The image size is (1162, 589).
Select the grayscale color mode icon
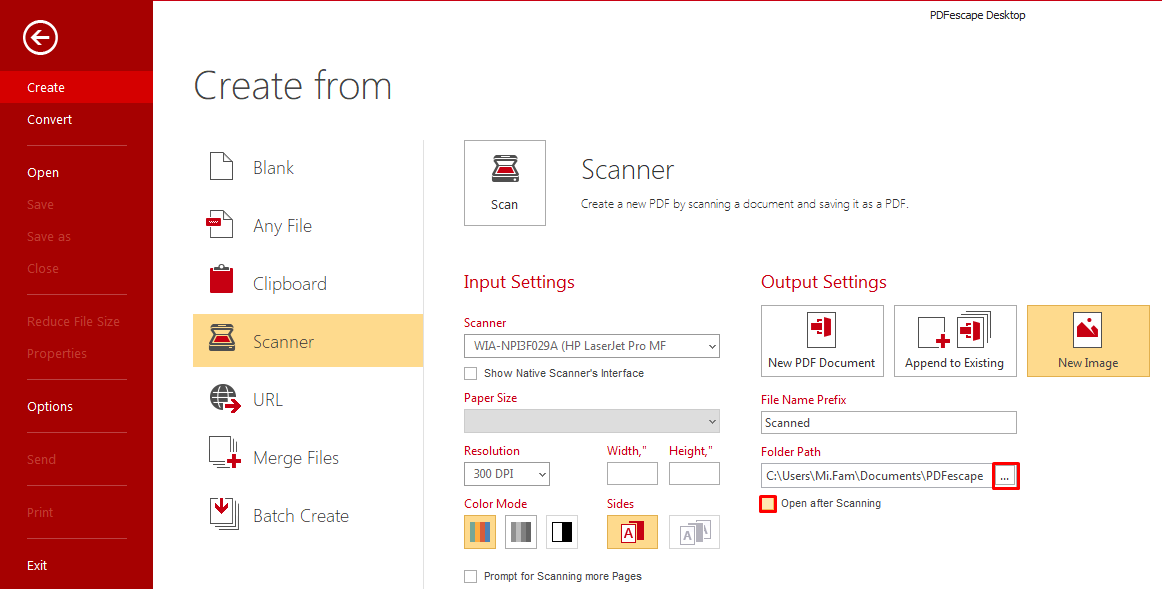(x=521, y=532)
